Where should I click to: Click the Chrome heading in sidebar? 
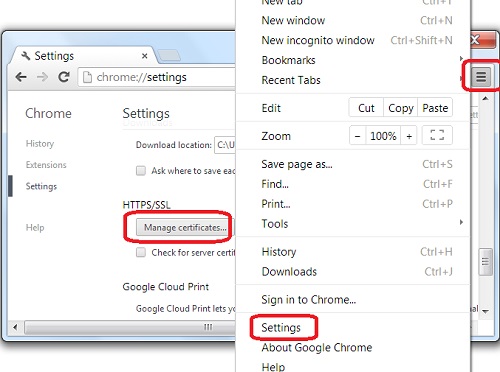click(48, 113)
